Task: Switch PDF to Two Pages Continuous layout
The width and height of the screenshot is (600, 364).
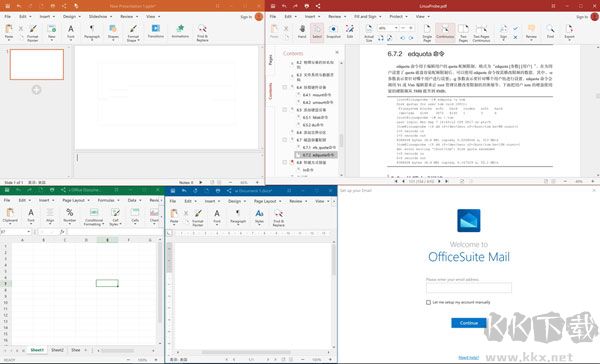Action: coord(481,33)
